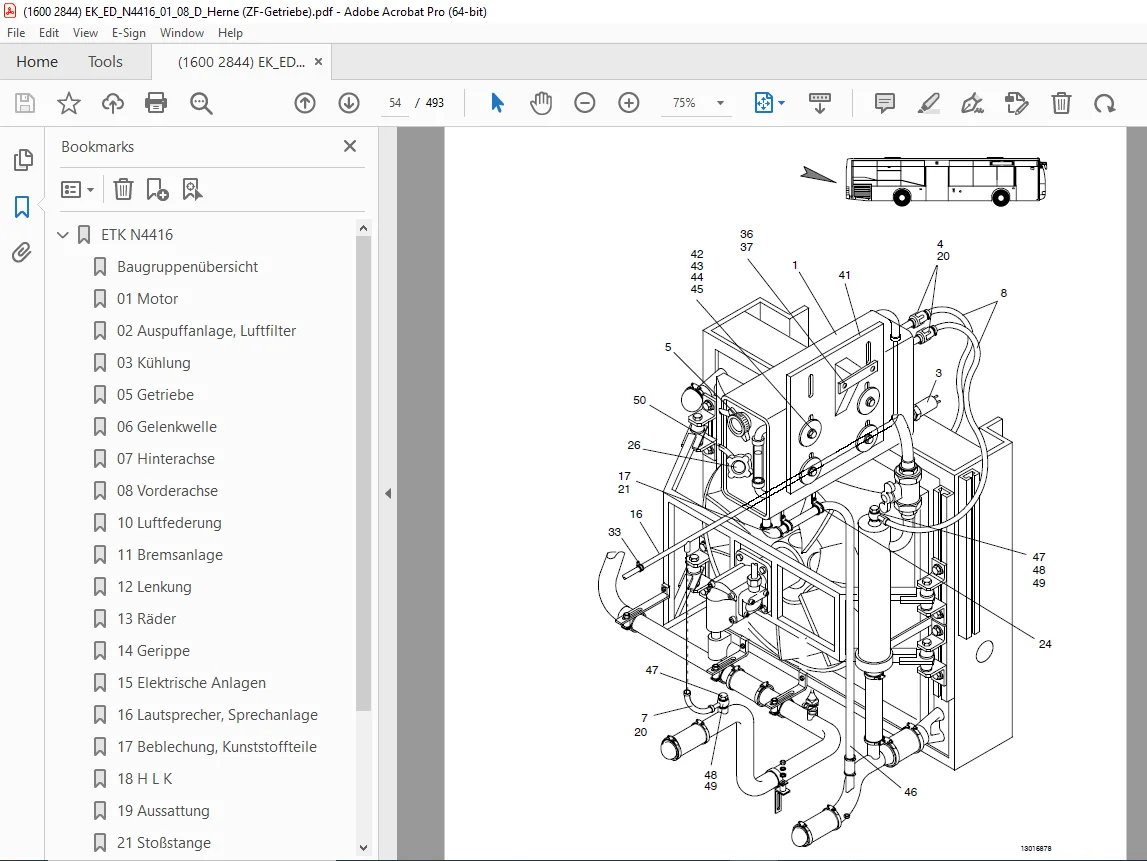
Task: Add a new bookmark
Action: [157, 189]
